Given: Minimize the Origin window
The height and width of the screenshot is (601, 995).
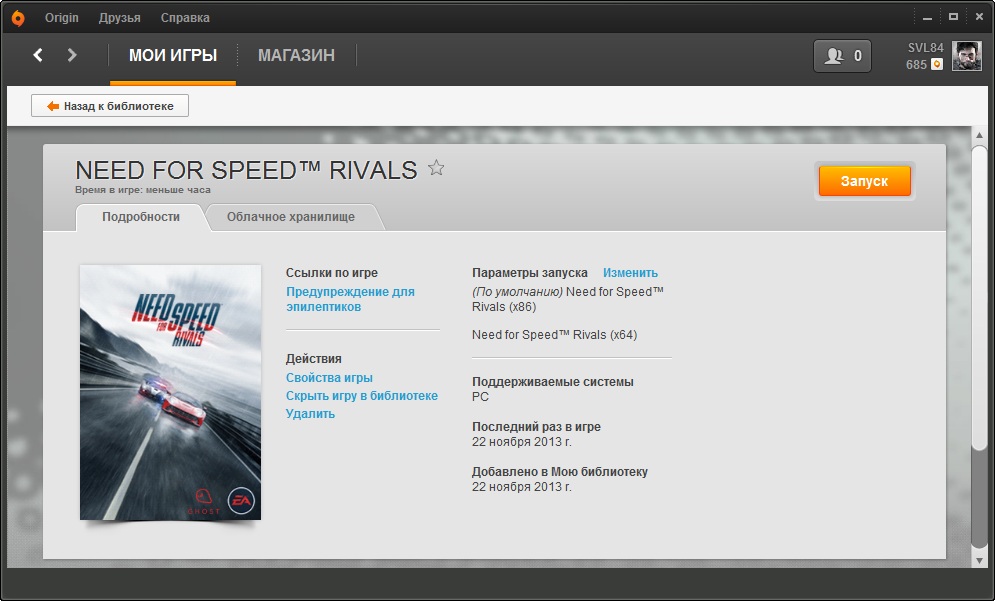Looking at the screenshot, I should point(928,17).
